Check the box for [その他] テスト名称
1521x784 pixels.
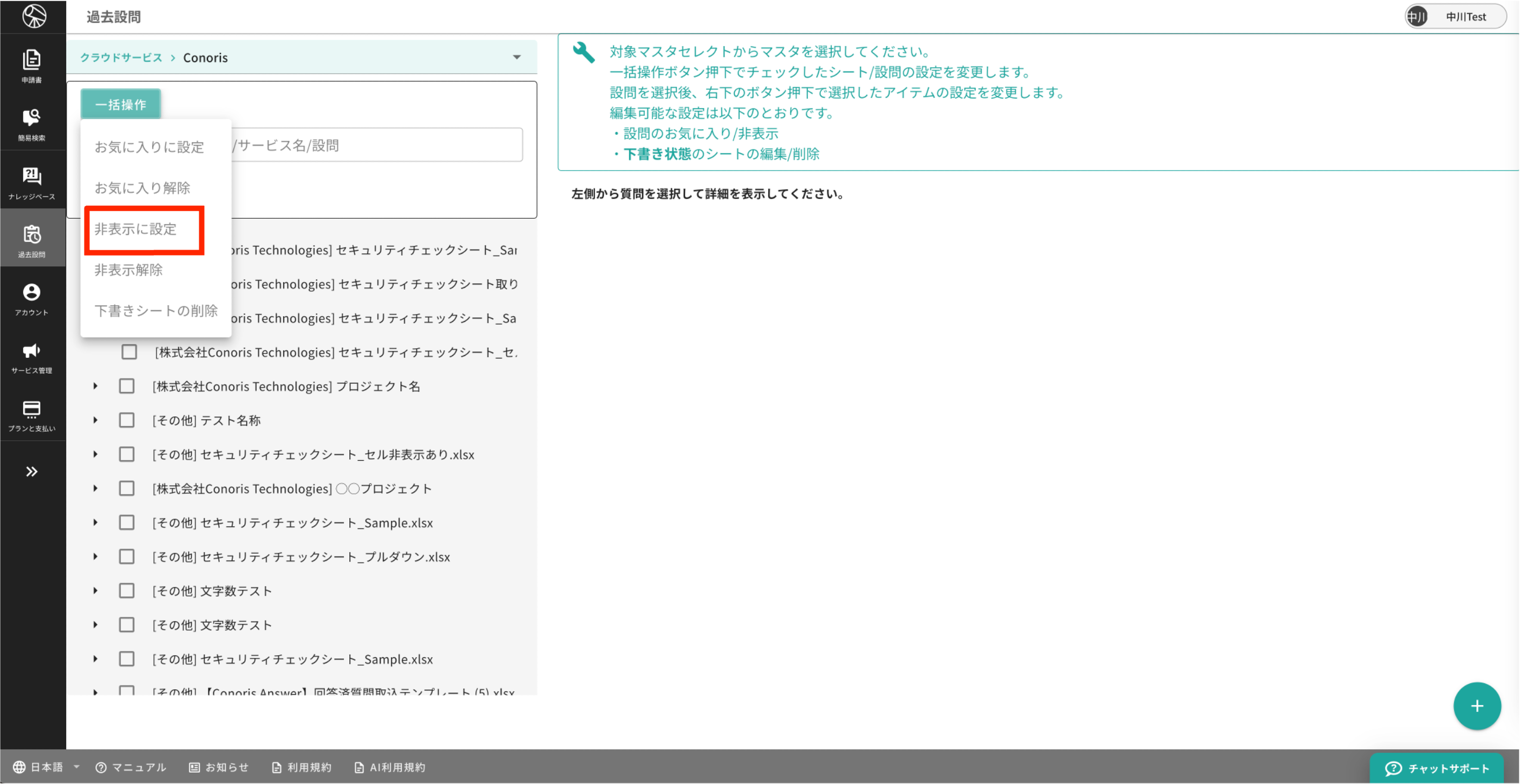pos(126,420)
